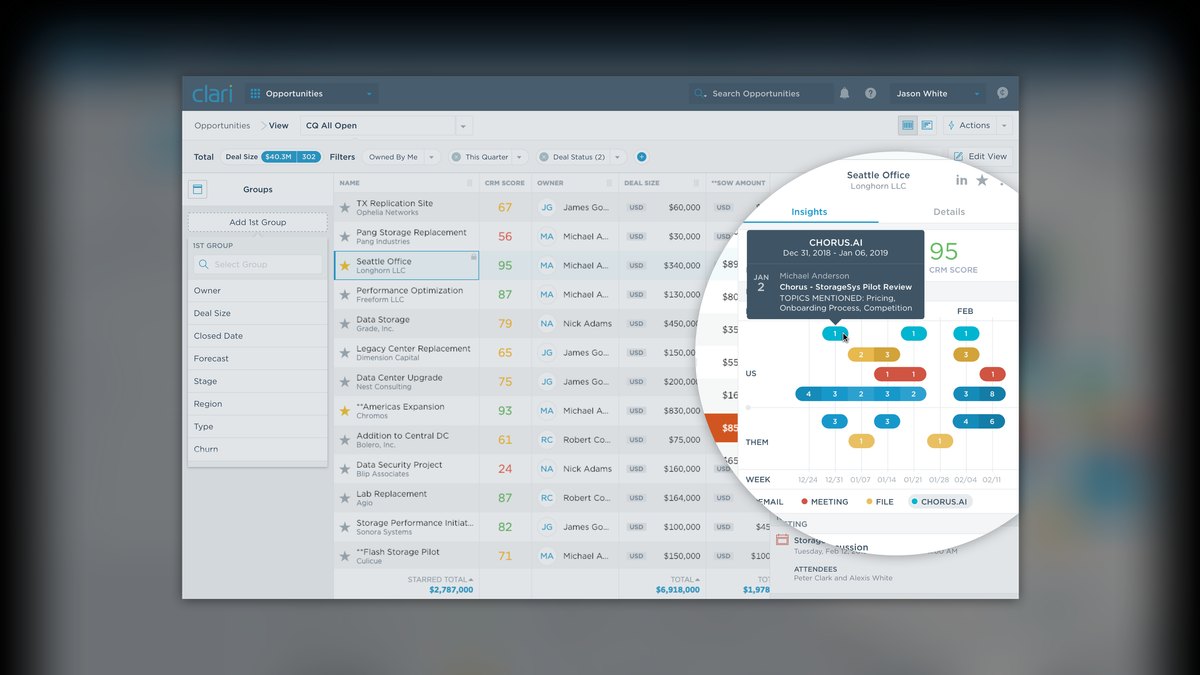Click the MA avatar on Pang Storage Replacement row
The image size is (1200, 675).
(547, 236)
